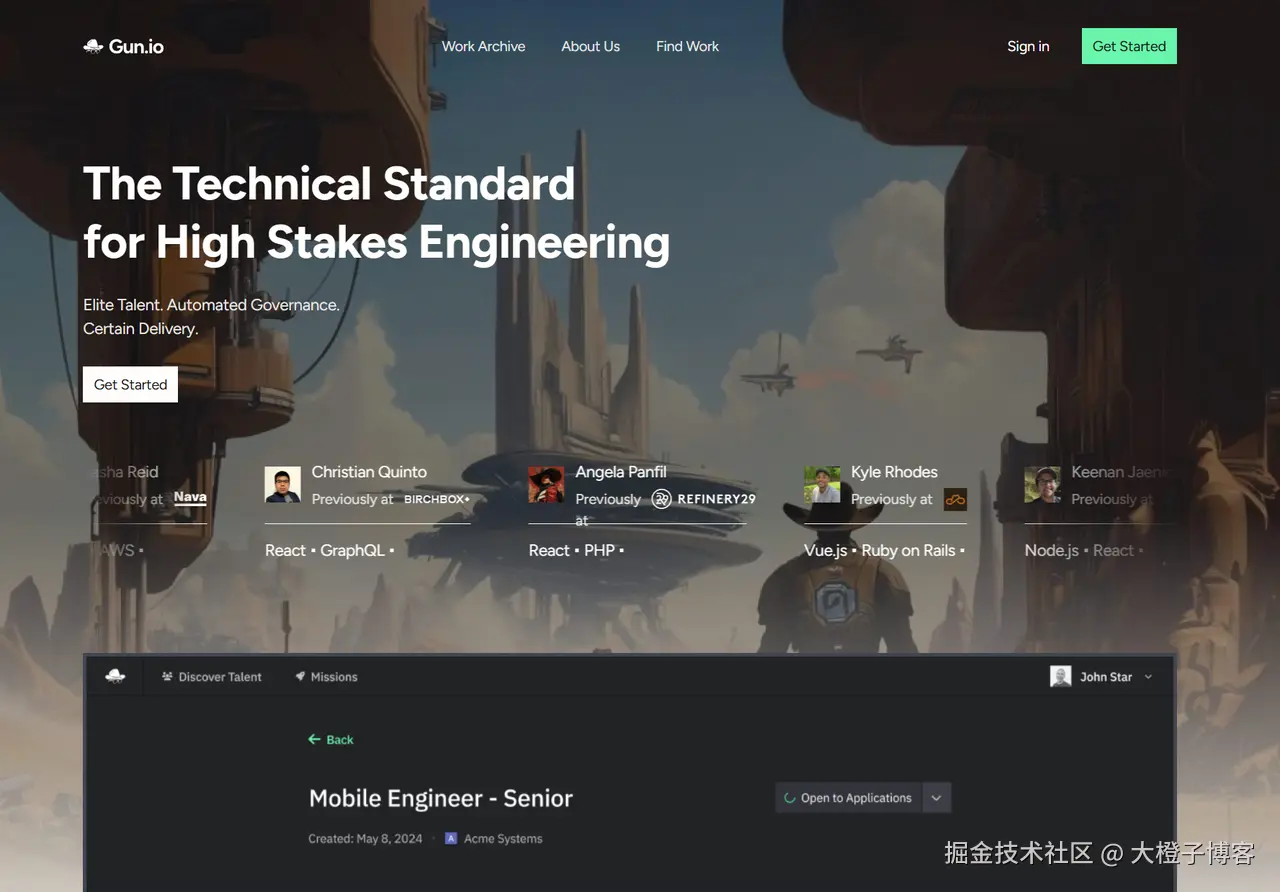This screenshot has height=892, width=1280.
Task: Open the Find Work nav link
Action: pyautogui.click(x=687, y=46)
